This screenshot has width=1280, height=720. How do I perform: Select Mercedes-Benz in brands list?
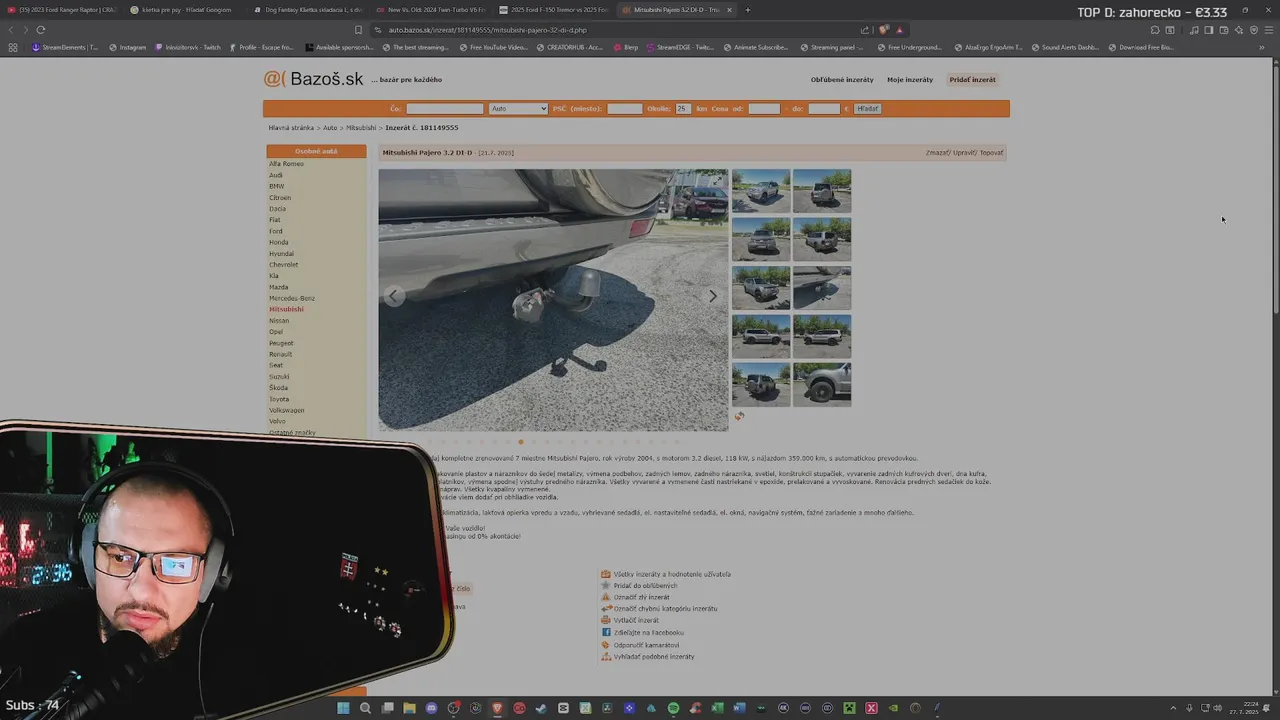(292, 298)
